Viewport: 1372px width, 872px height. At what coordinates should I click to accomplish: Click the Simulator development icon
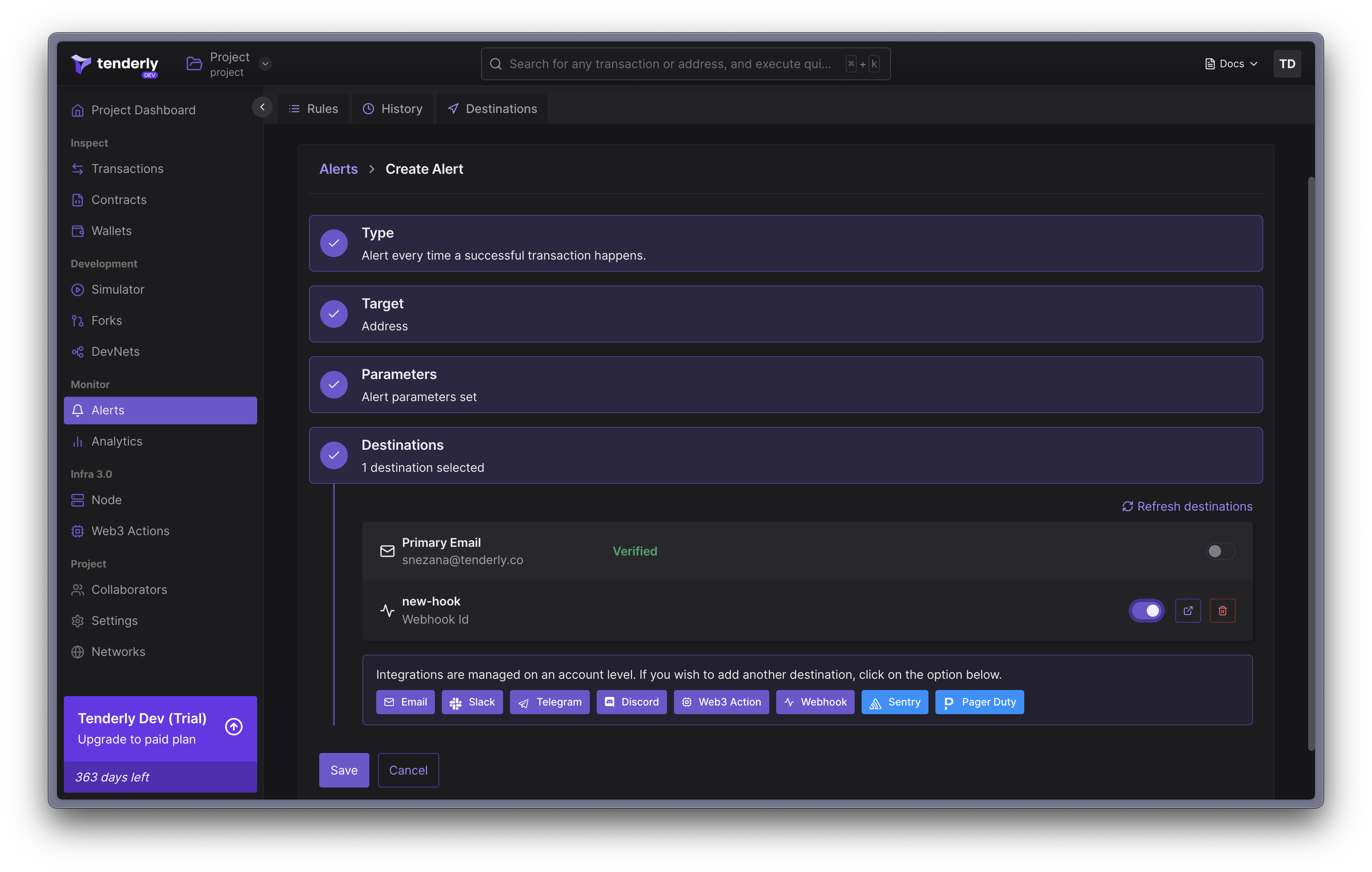[x=78, y=289]
